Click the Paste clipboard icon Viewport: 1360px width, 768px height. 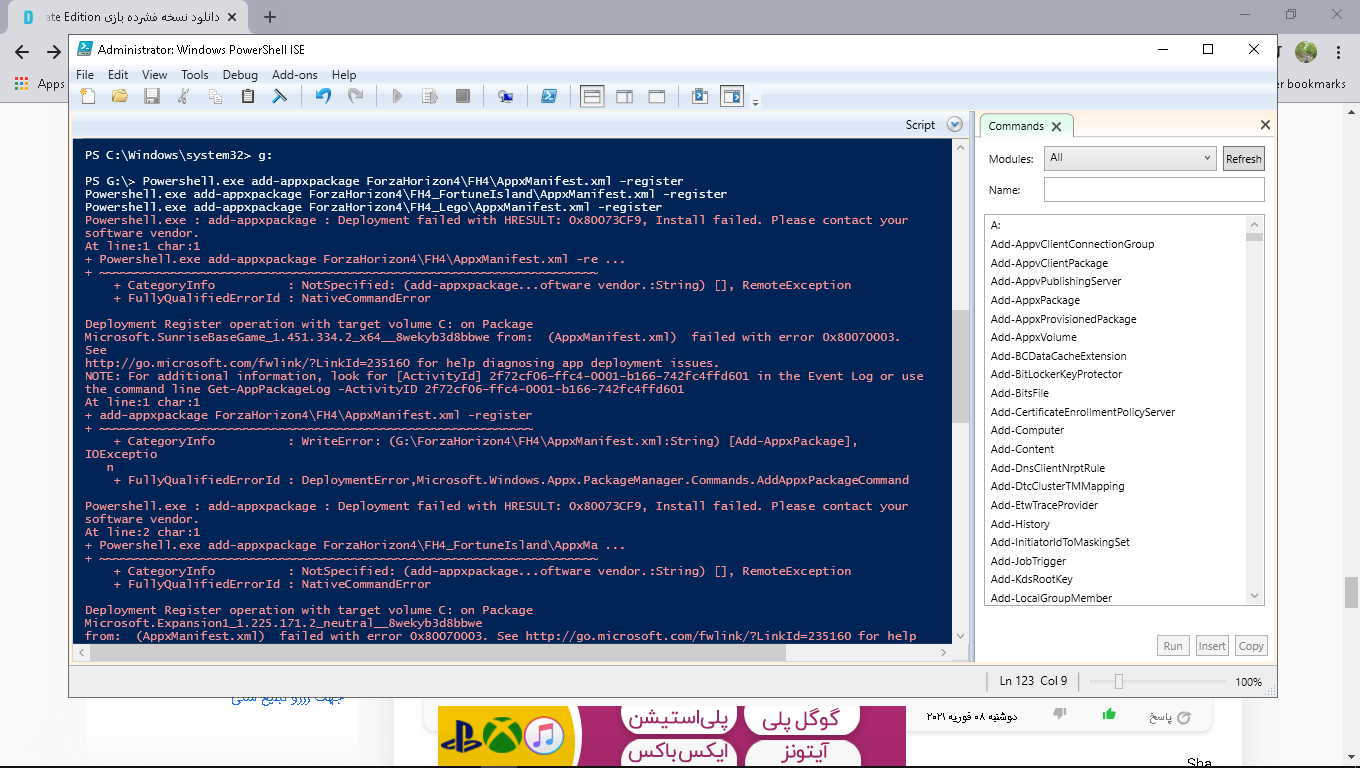click(x=247, y=97)
